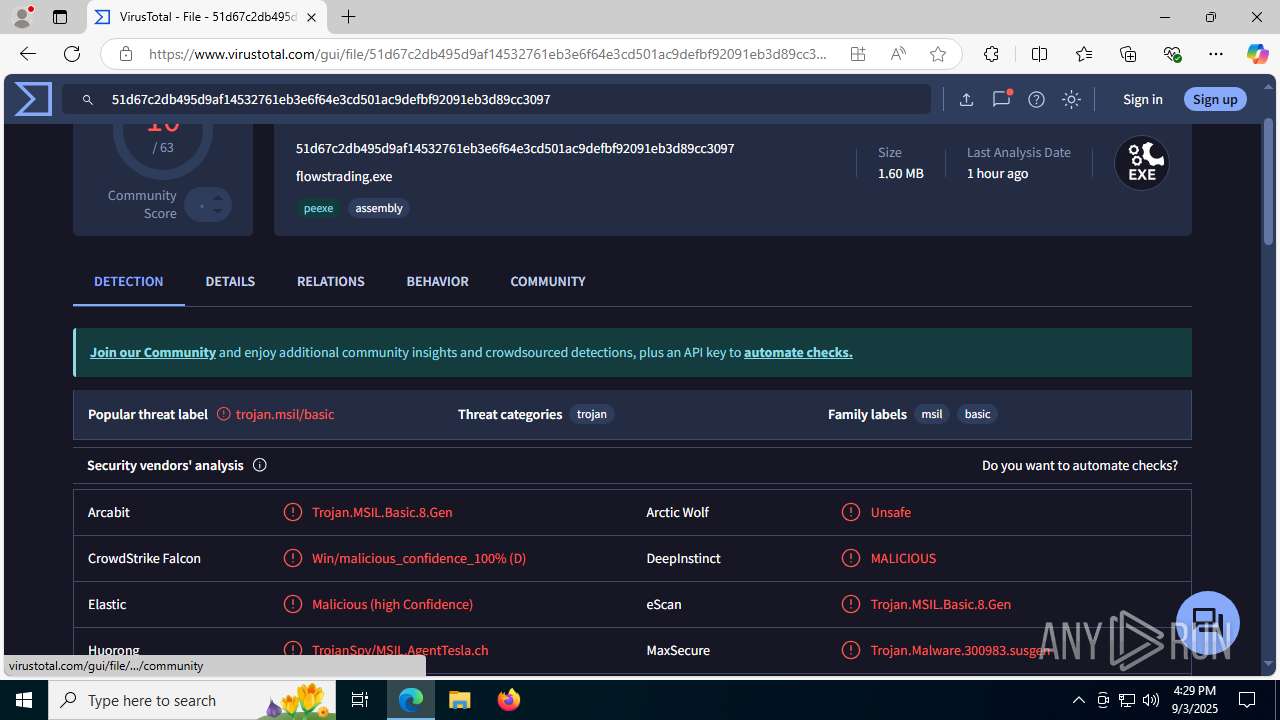Switch to the COMMUNITY tab
1280x720 pixels.
tap(548, 282)
